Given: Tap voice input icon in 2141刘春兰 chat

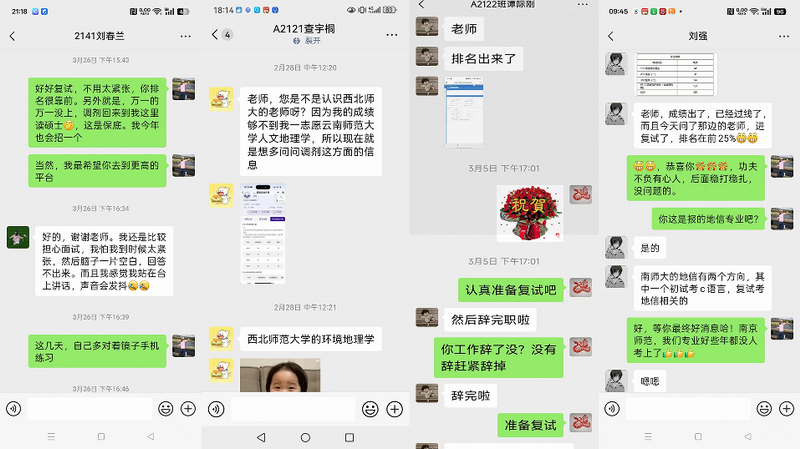Looking at the screenshot, I should (13, 408).
